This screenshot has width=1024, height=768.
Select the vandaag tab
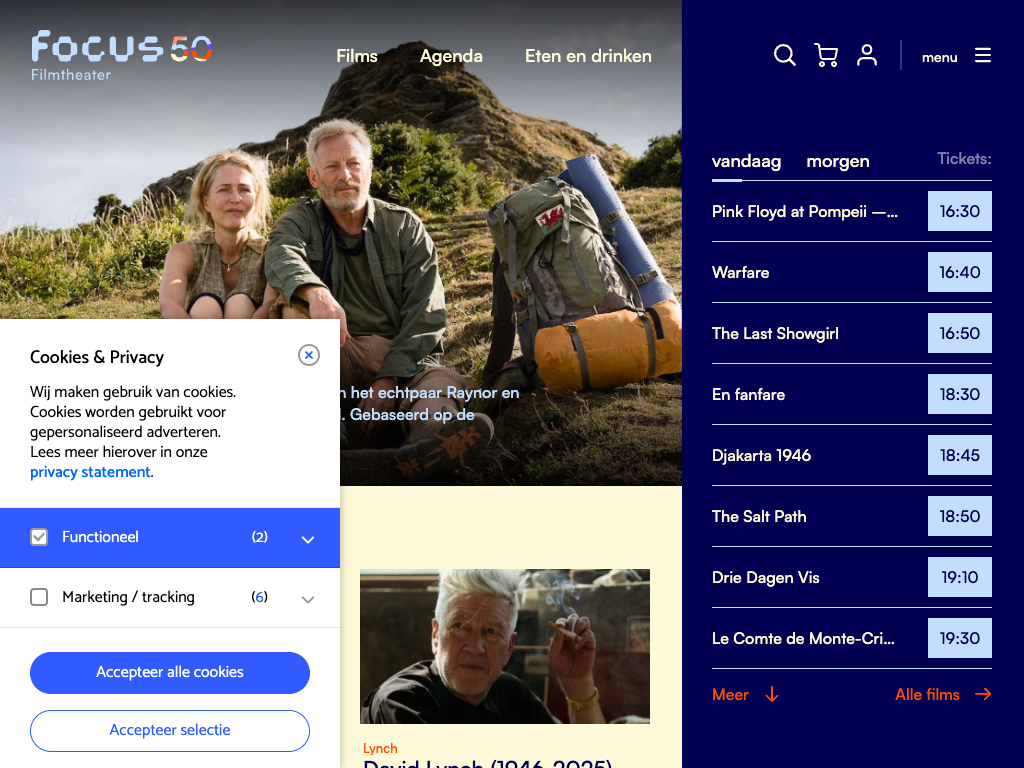click(x=746, y=161)
